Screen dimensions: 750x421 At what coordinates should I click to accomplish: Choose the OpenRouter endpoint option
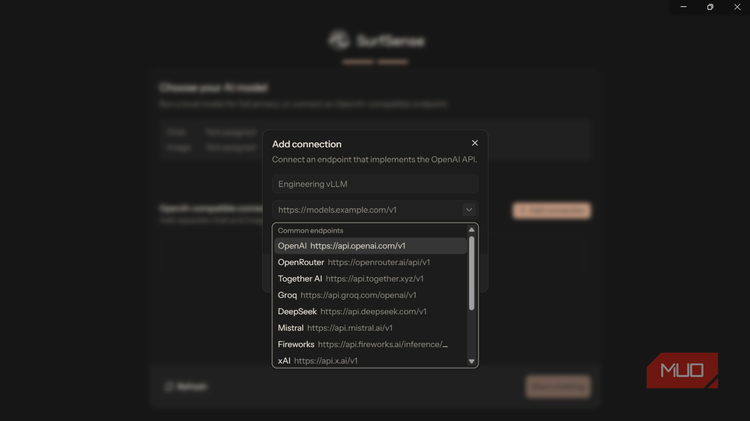click(371, 262)
